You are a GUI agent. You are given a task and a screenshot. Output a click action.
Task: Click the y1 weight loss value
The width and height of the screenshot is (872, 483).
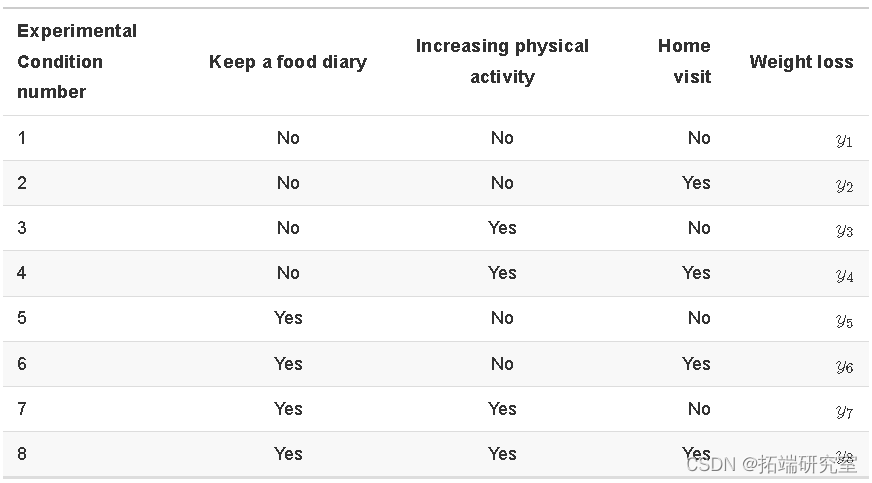[x=844, y=140]
